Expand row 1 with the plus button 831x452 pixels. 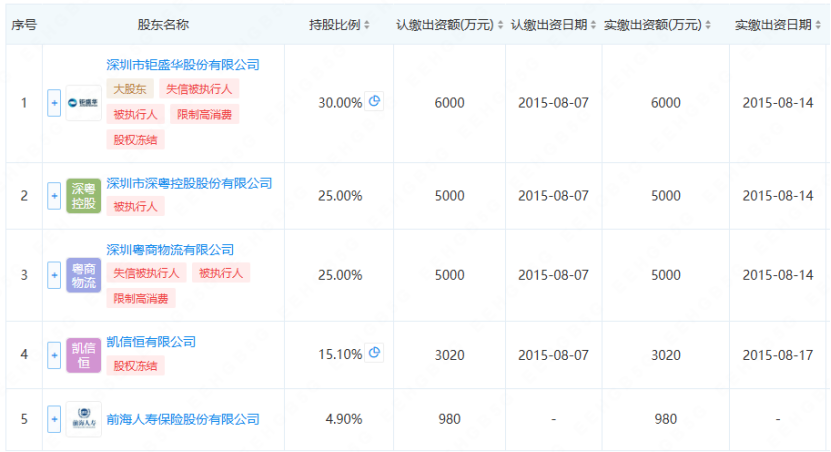point(54,103)
